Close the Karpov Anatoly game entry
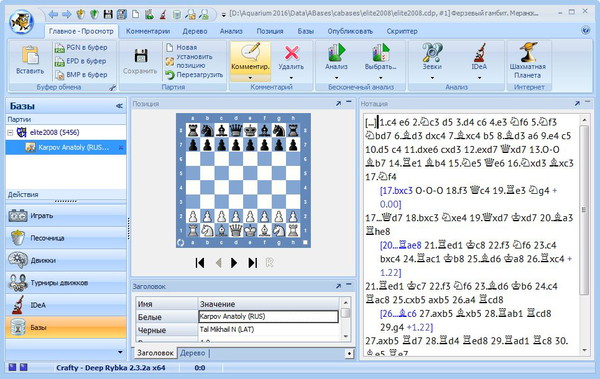This screenshot has width=600, height=379. click(121, 147)
